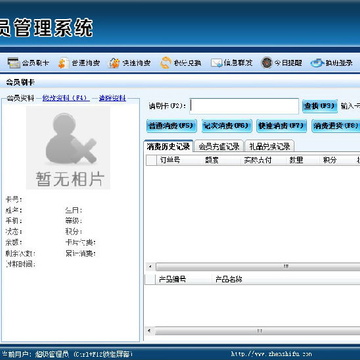Click the product table scrollbar left arrow

pyautogui.click(x=150, y=331)
